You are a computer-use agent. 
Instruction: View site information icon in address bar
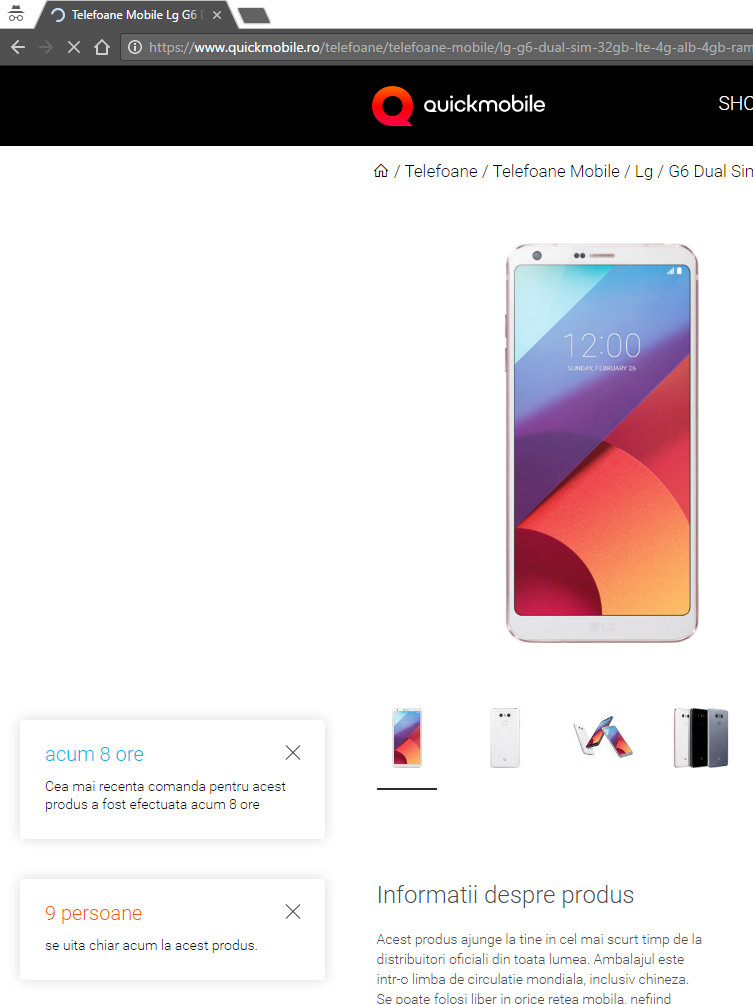(134, 47)
